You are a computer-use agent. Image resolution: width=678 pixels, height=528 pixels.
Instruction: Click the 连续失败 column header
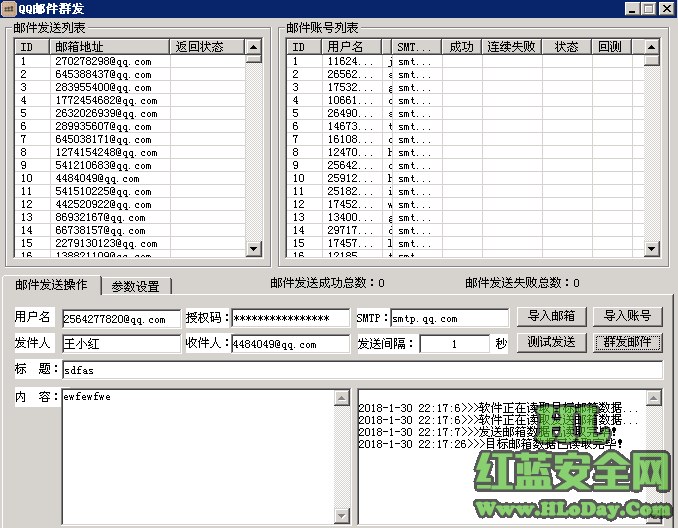[x=512, y=47]
